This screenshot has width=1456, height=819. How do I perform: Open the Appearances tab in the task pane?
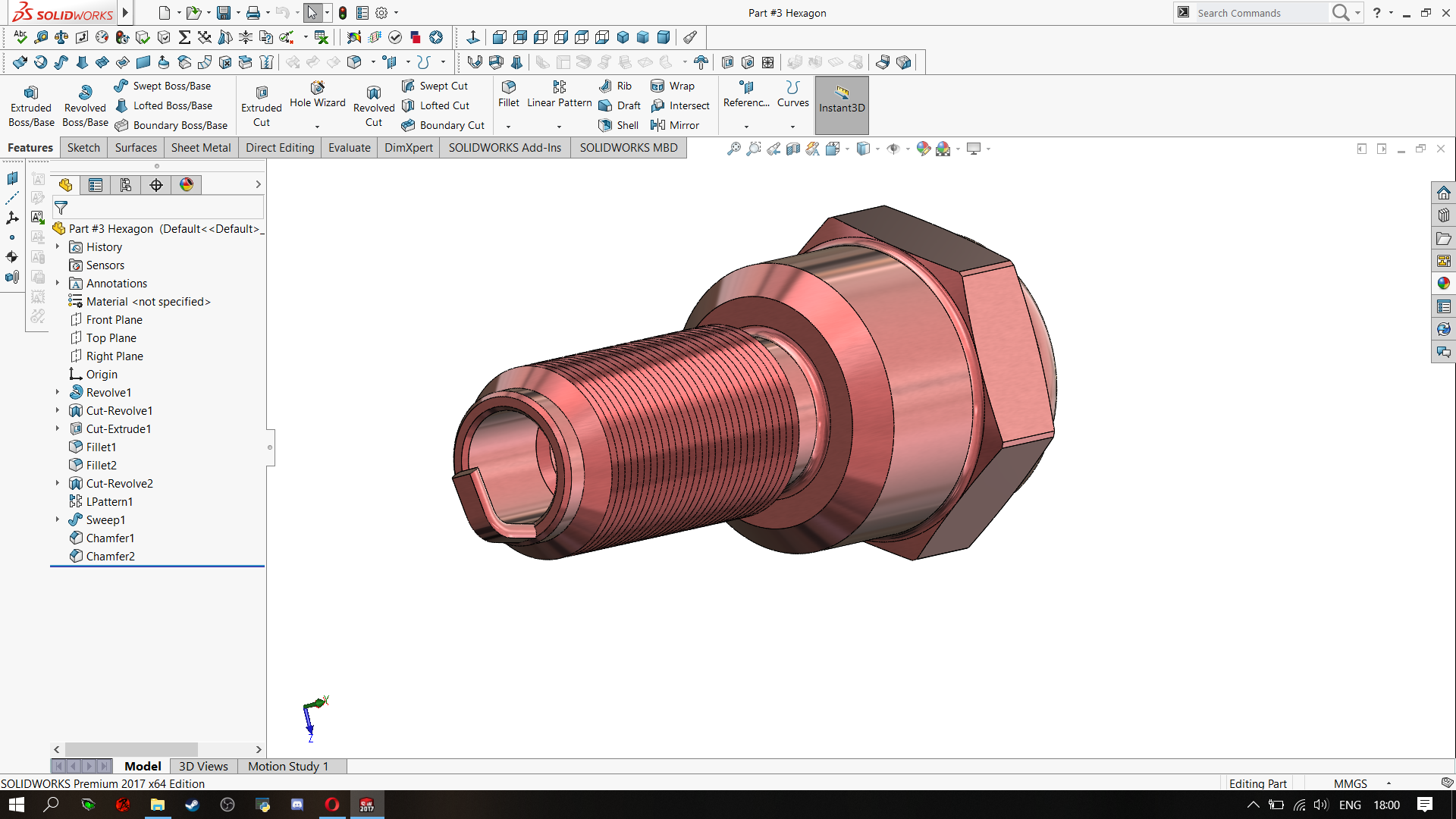point(1443,283)
